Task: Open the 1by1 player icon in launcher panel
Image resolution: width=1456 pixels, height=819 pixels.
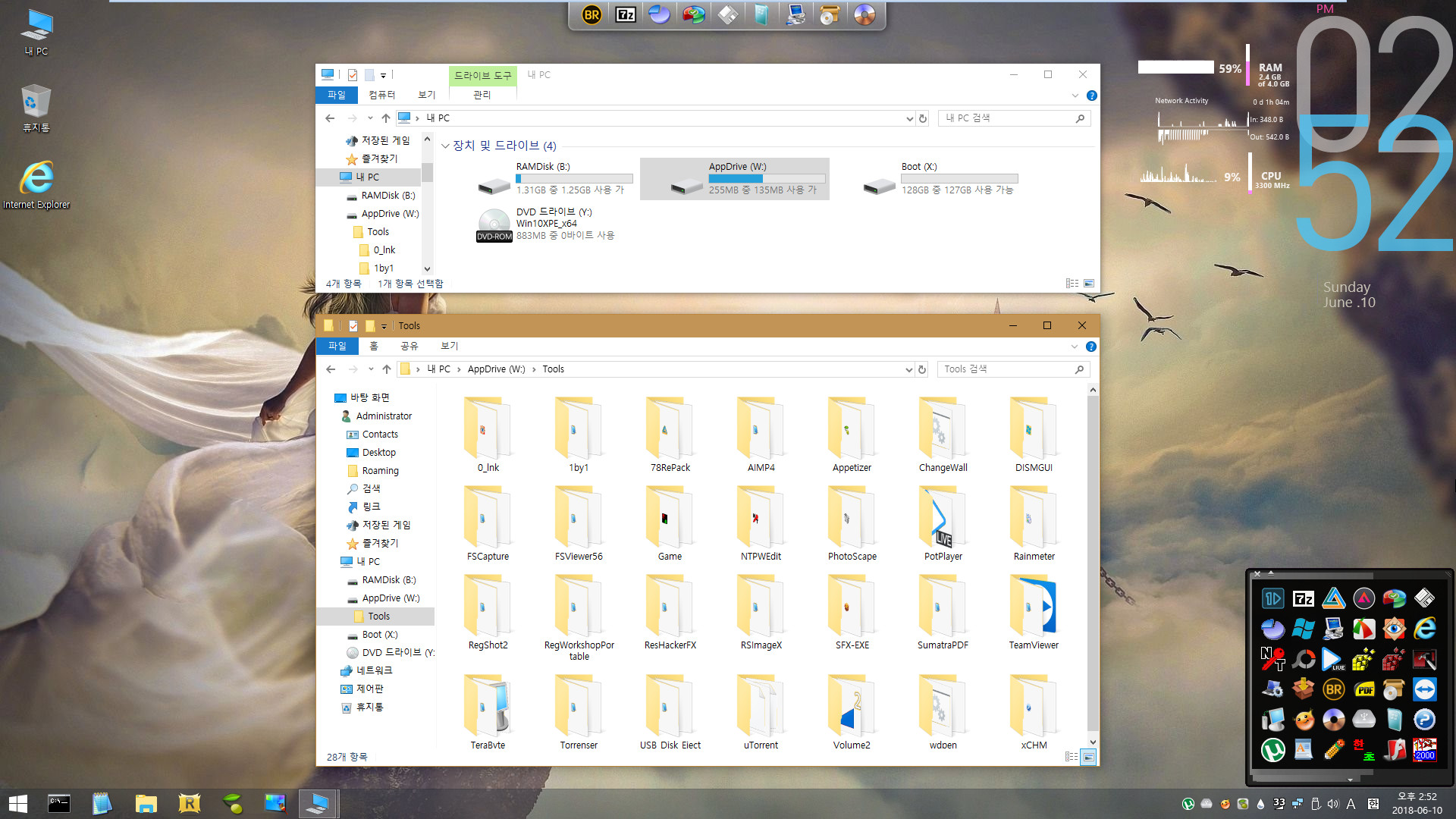Action: [1272, 598]
